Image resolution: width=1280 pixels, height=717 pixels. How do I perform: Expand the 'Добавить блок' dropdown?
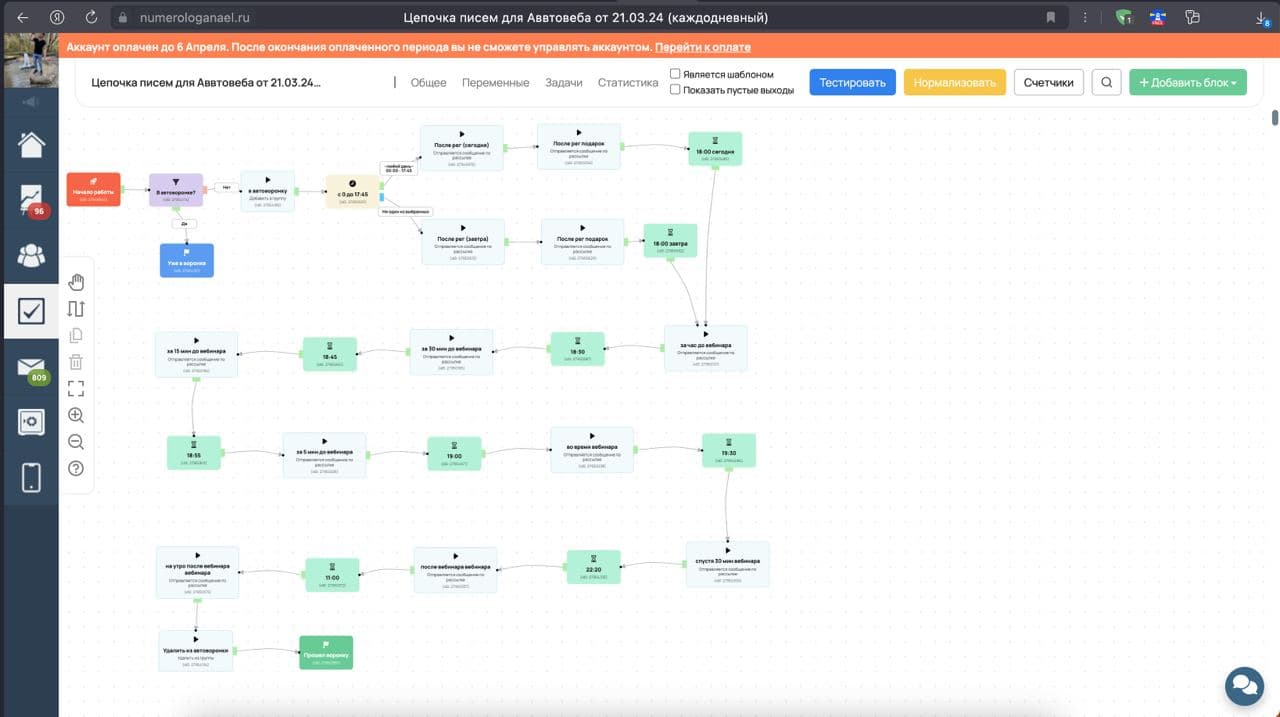[x=1188, y=83]
